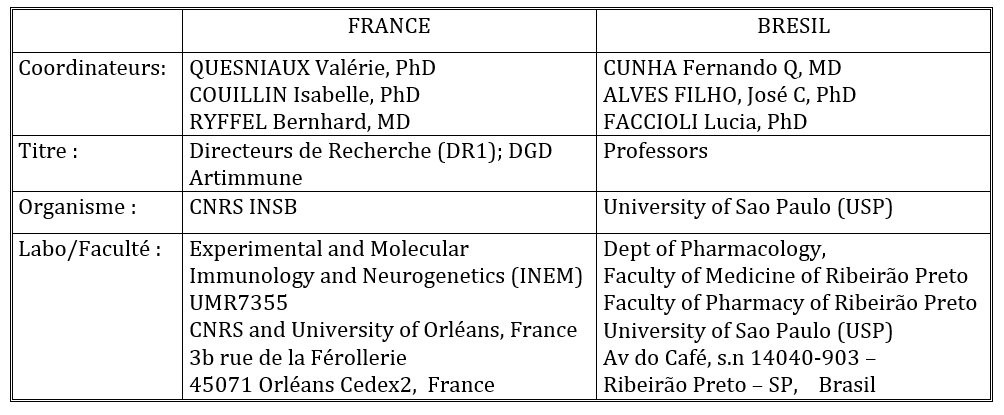Click the Professors cell

click(x=656, y=151)
